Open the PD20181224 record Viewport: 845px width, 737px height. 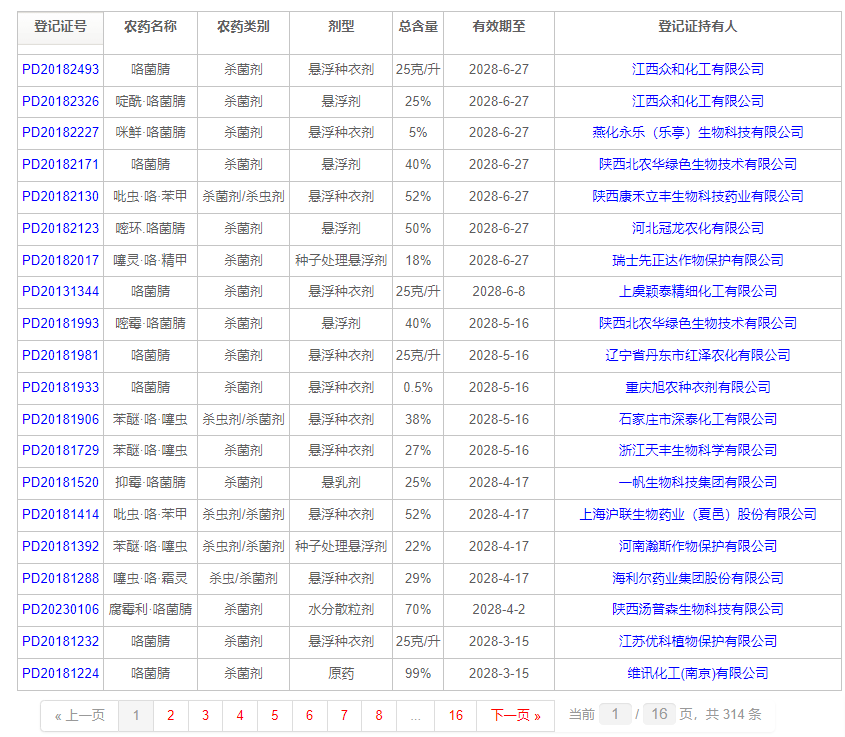pos(60,673)
